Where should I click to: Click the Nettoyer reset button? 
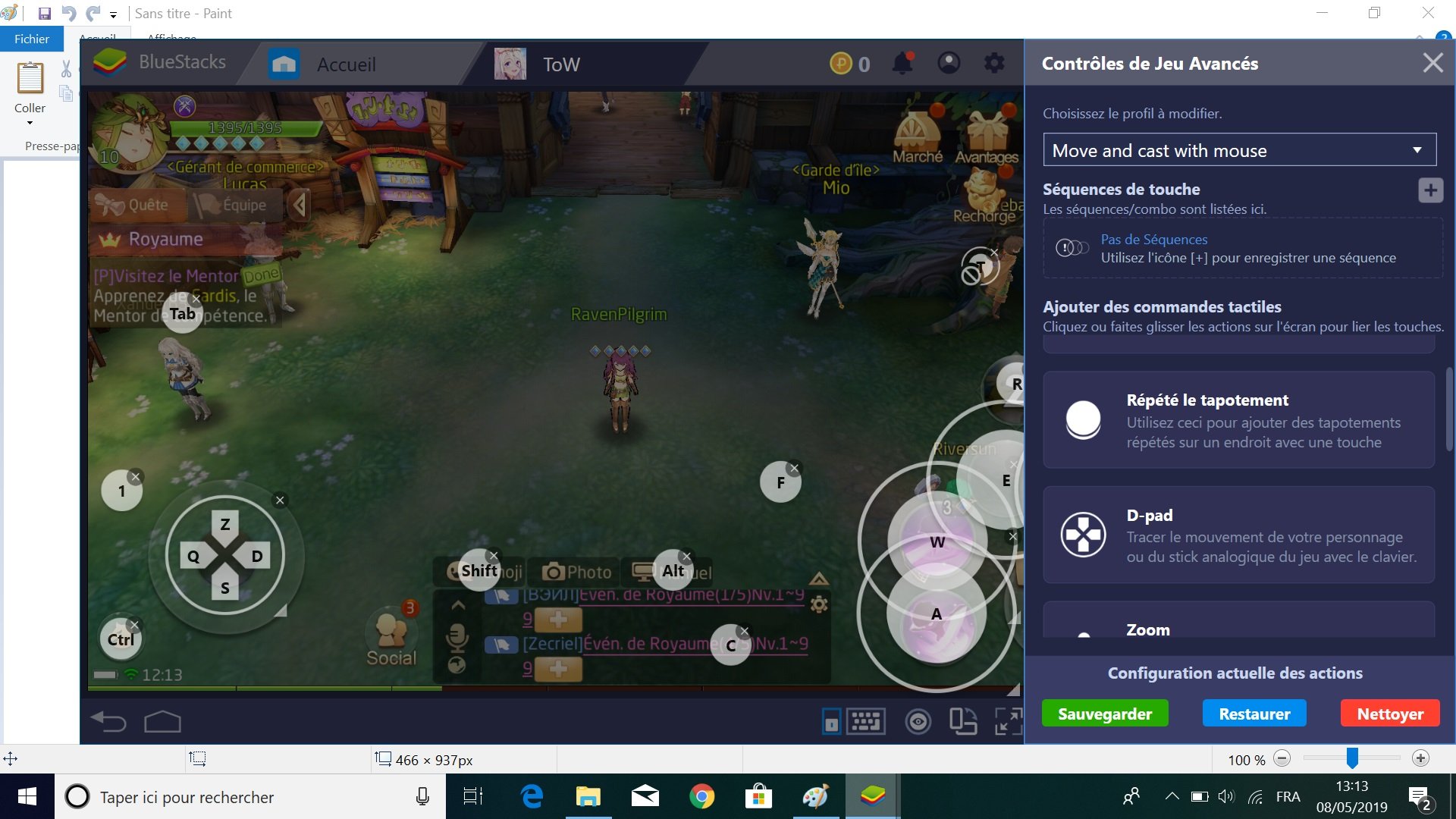1390,713
